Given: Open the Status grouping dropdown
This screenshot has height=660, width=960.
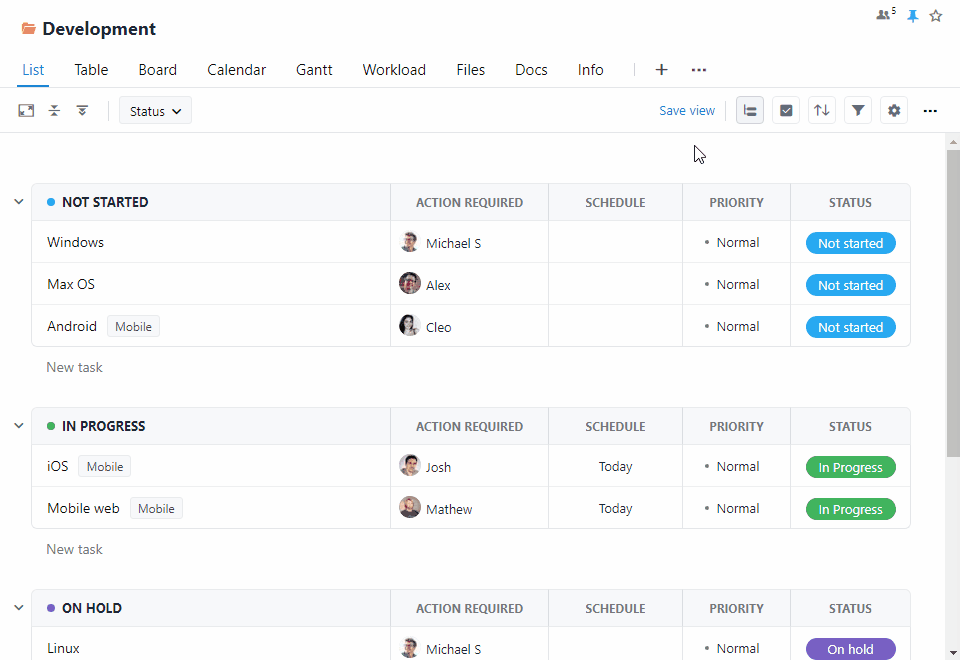Looking at the screenshot, I should pyautogui.click(x=156, y=111).
